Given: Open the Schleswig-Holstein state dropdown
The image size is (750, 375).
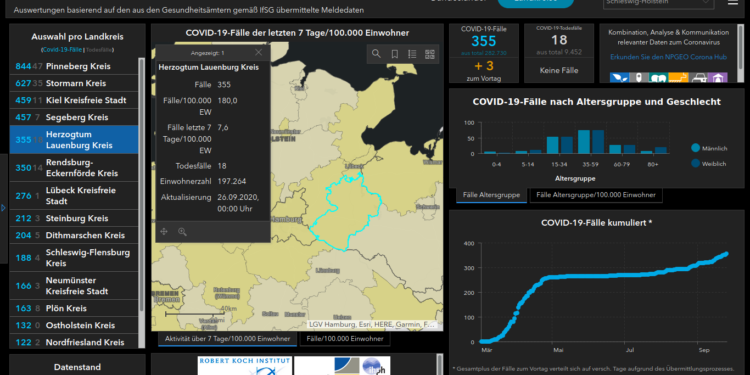Looking at the screenshot, I should tap(659, 3).
